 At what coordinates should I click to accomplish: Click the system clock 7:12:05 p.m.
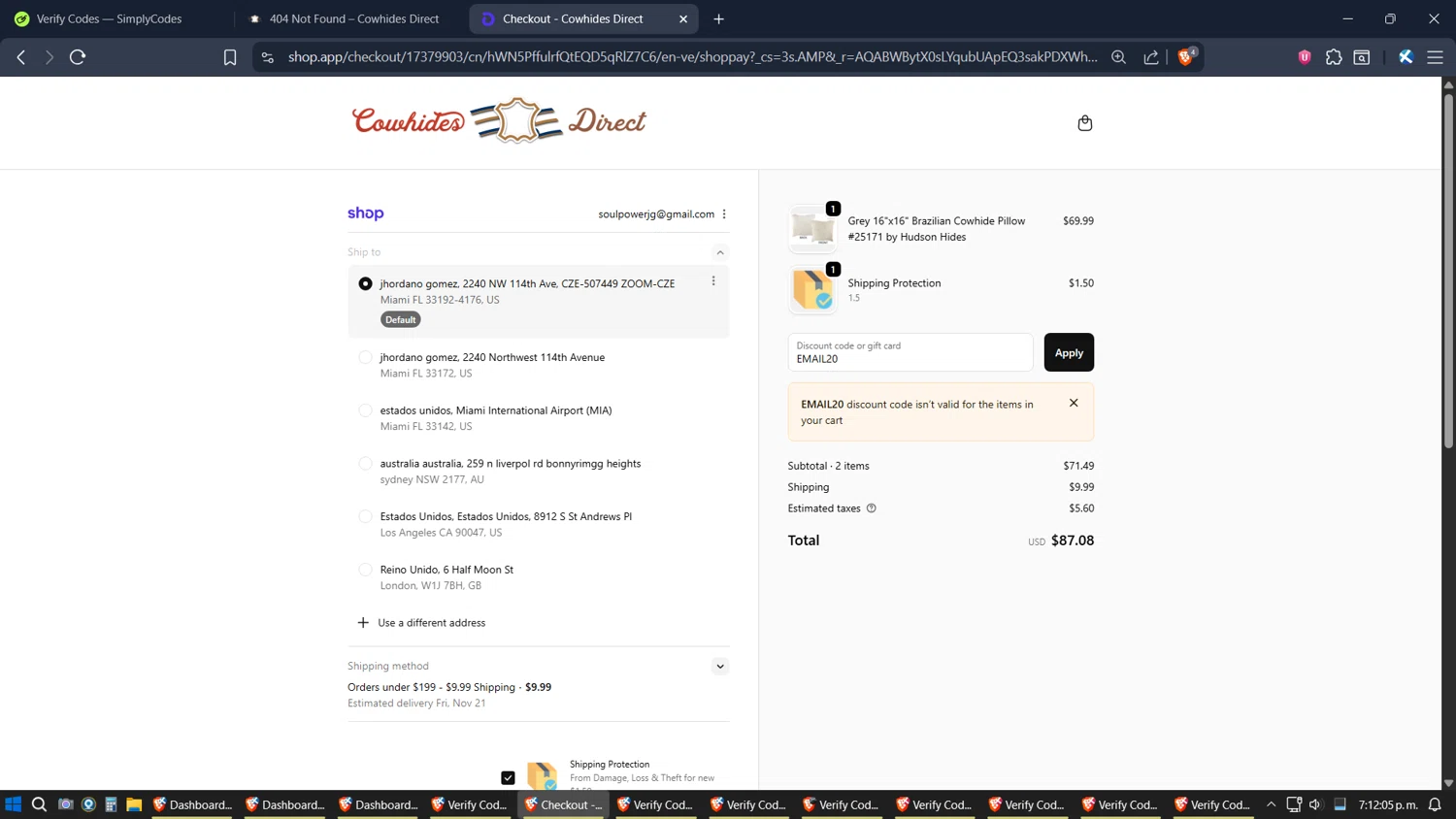(x=1388, y=804)
